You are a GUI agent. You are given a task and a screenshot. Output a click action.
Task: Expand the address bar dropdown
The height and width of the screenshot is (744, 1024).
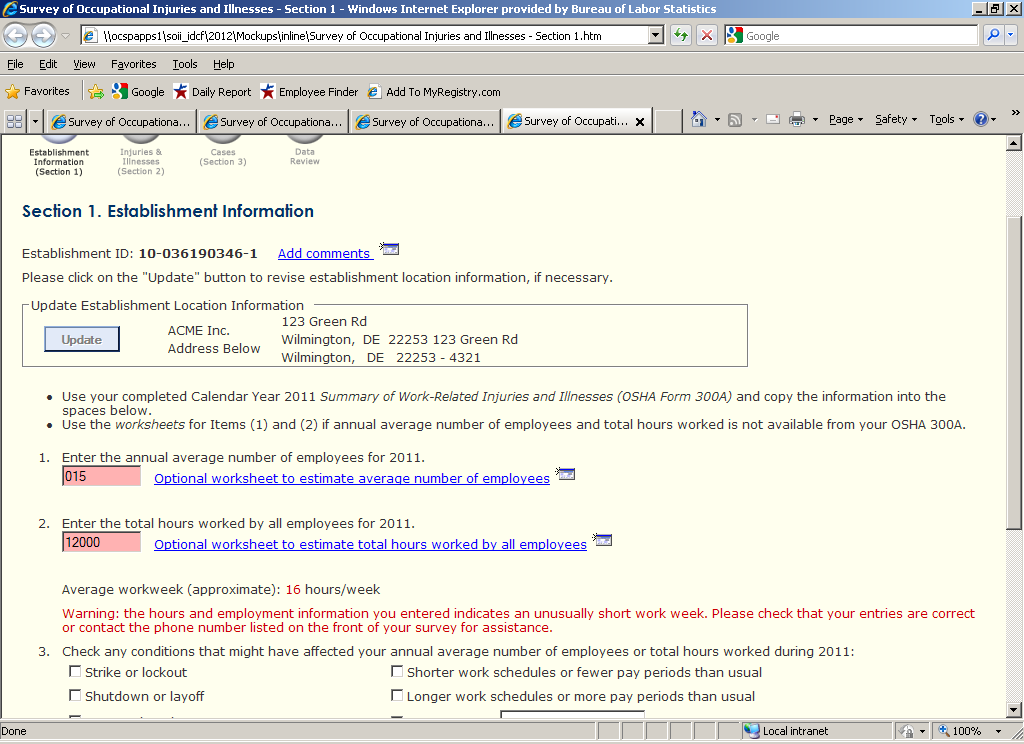pyautogui.click(x=656, y=35)
